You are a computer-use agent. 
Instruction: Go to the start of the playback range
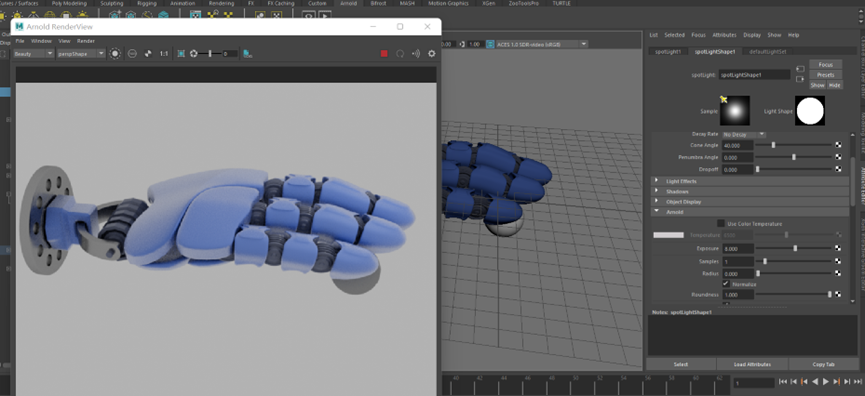pos(783,382)
